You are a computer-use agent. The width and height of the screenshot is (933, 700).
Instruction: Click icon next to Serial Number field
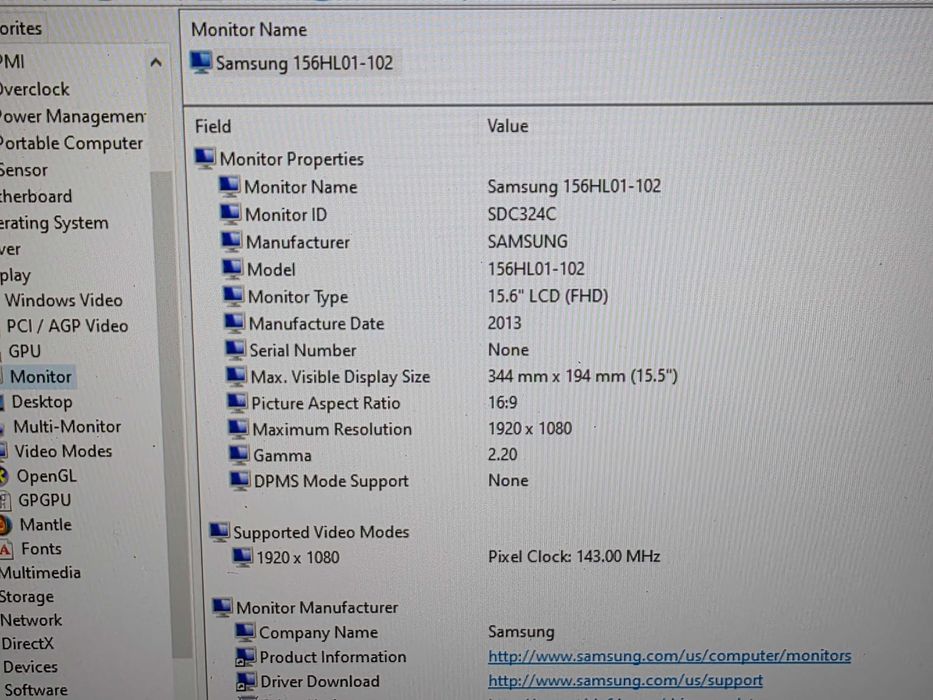click(x=235, y=349)
